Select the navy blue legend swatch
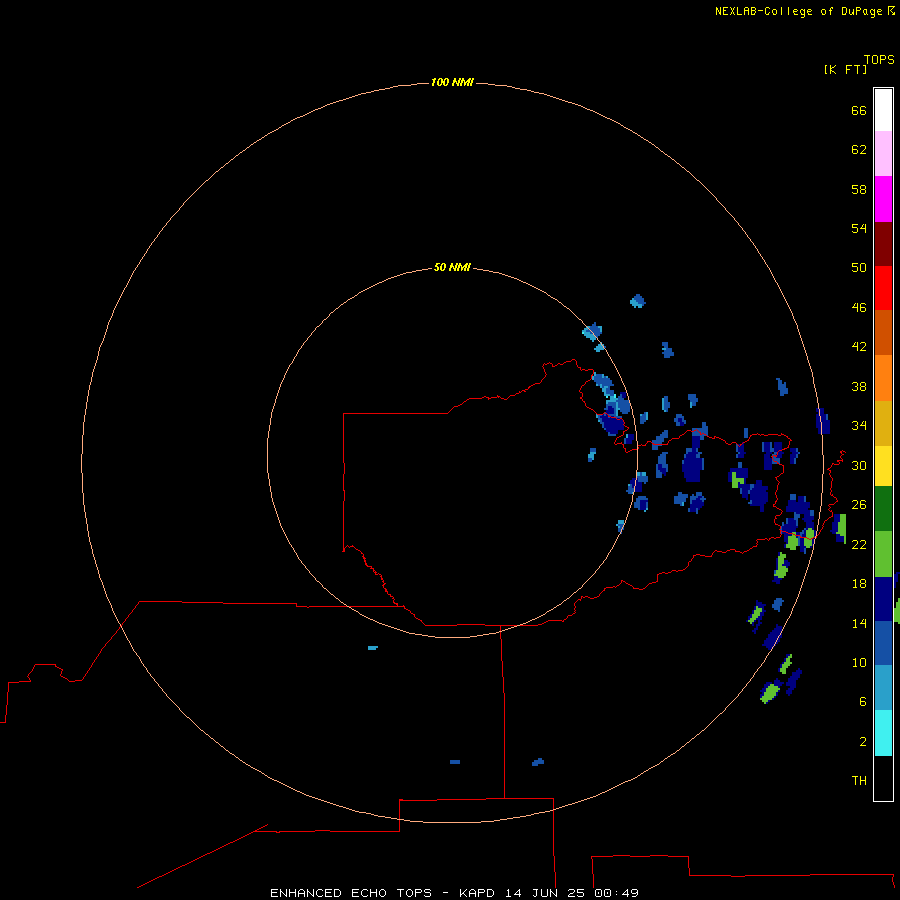Viewport: 900px width, 900px height. pyautogui.click(x=883, y=599)
